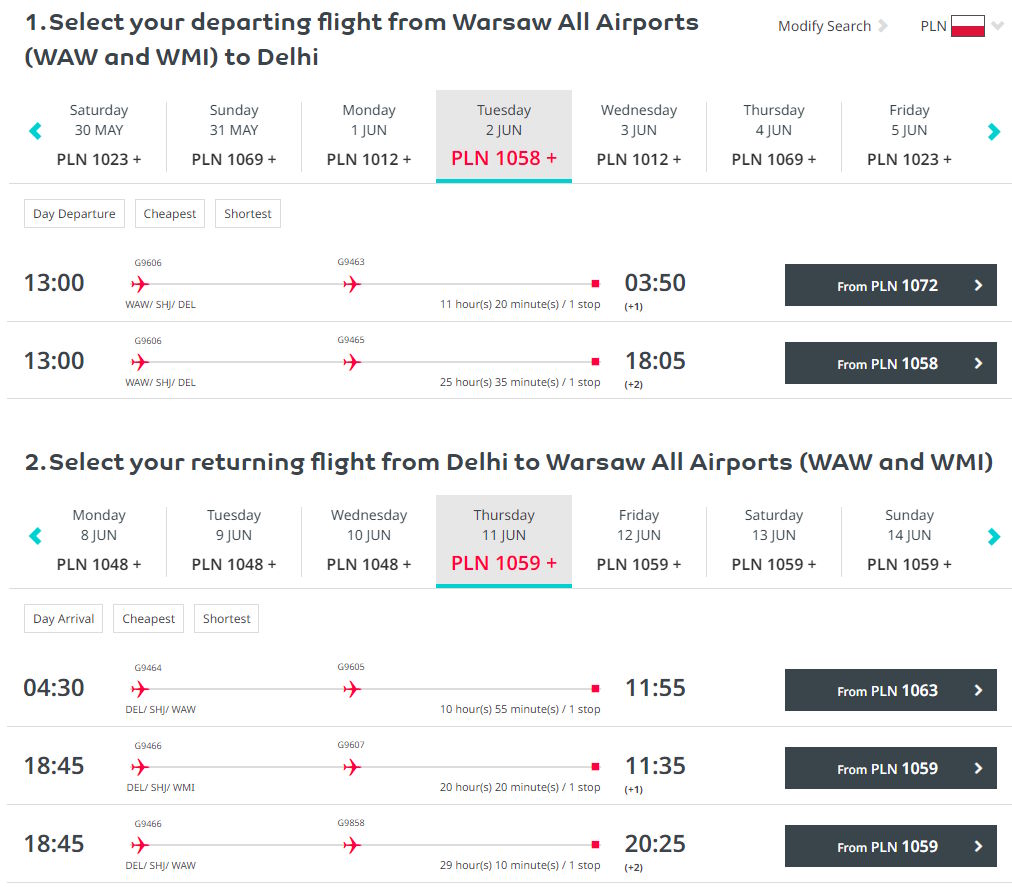Click next week arrow for returning dates

pos(993,536)
